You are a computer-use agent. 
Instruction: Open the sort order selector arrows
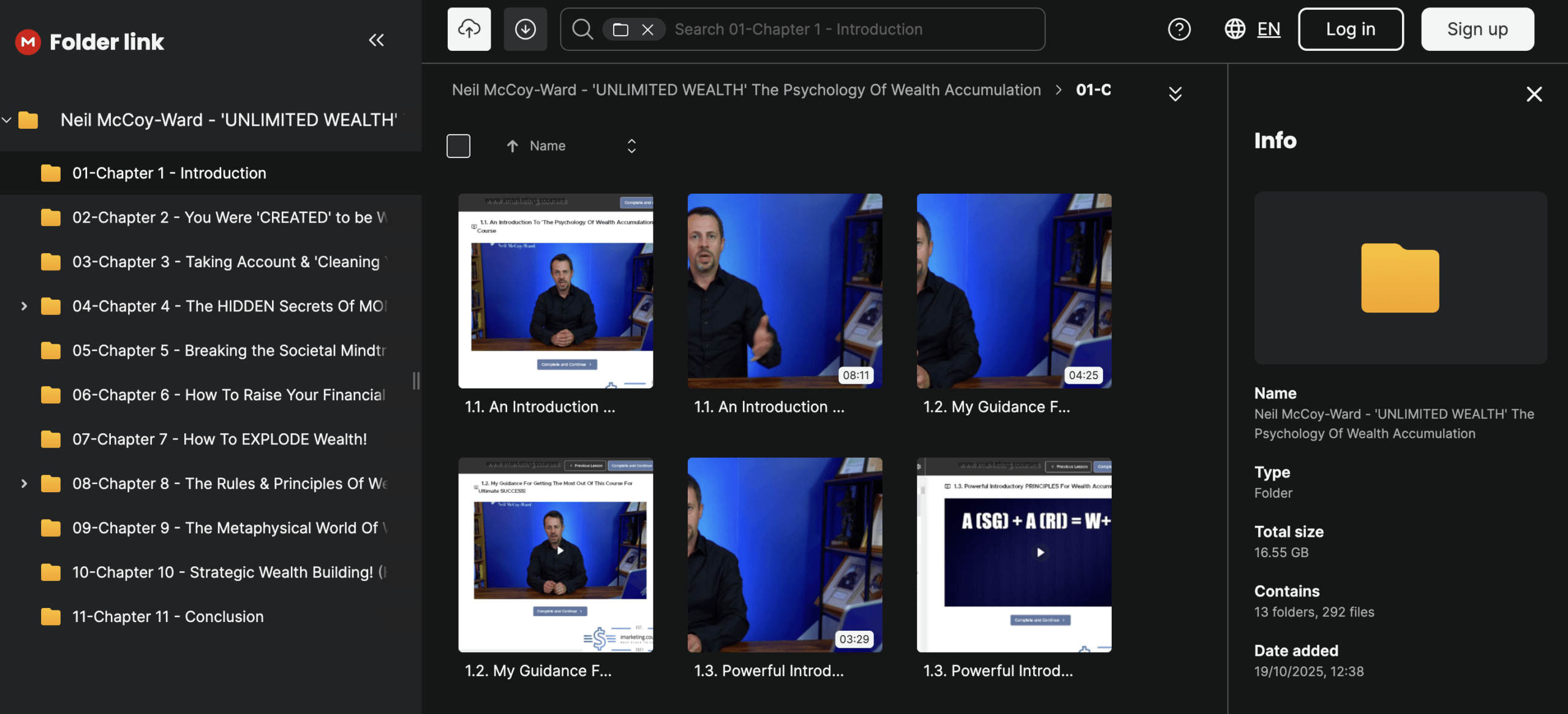(x=631, y=146)
